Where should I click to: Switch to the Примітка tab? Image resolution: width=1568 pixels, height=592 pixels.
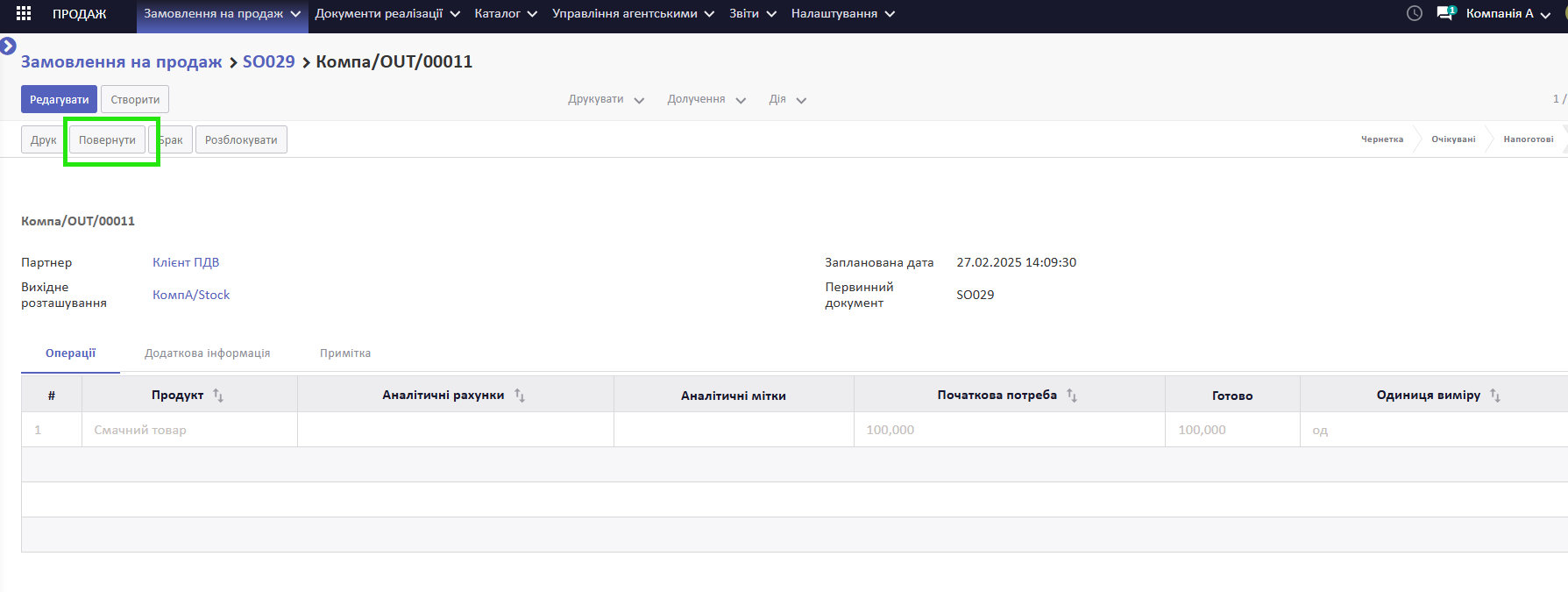point(345,353)
